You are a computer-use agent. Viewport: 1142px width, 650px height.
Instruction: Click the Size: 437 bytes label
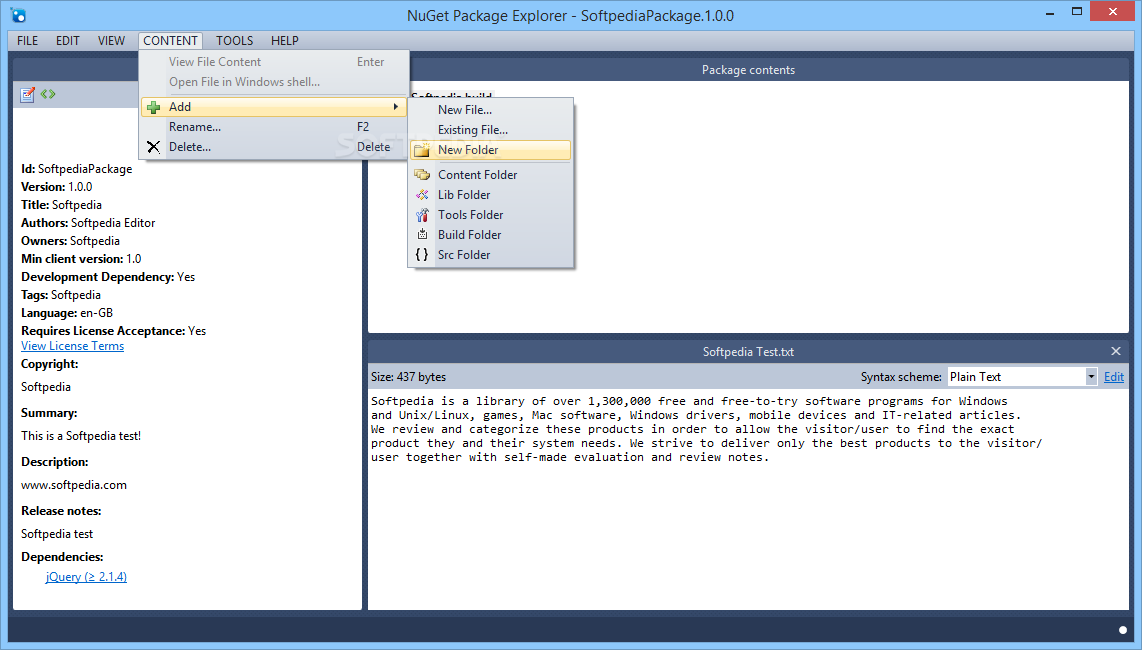click(409, 377)
